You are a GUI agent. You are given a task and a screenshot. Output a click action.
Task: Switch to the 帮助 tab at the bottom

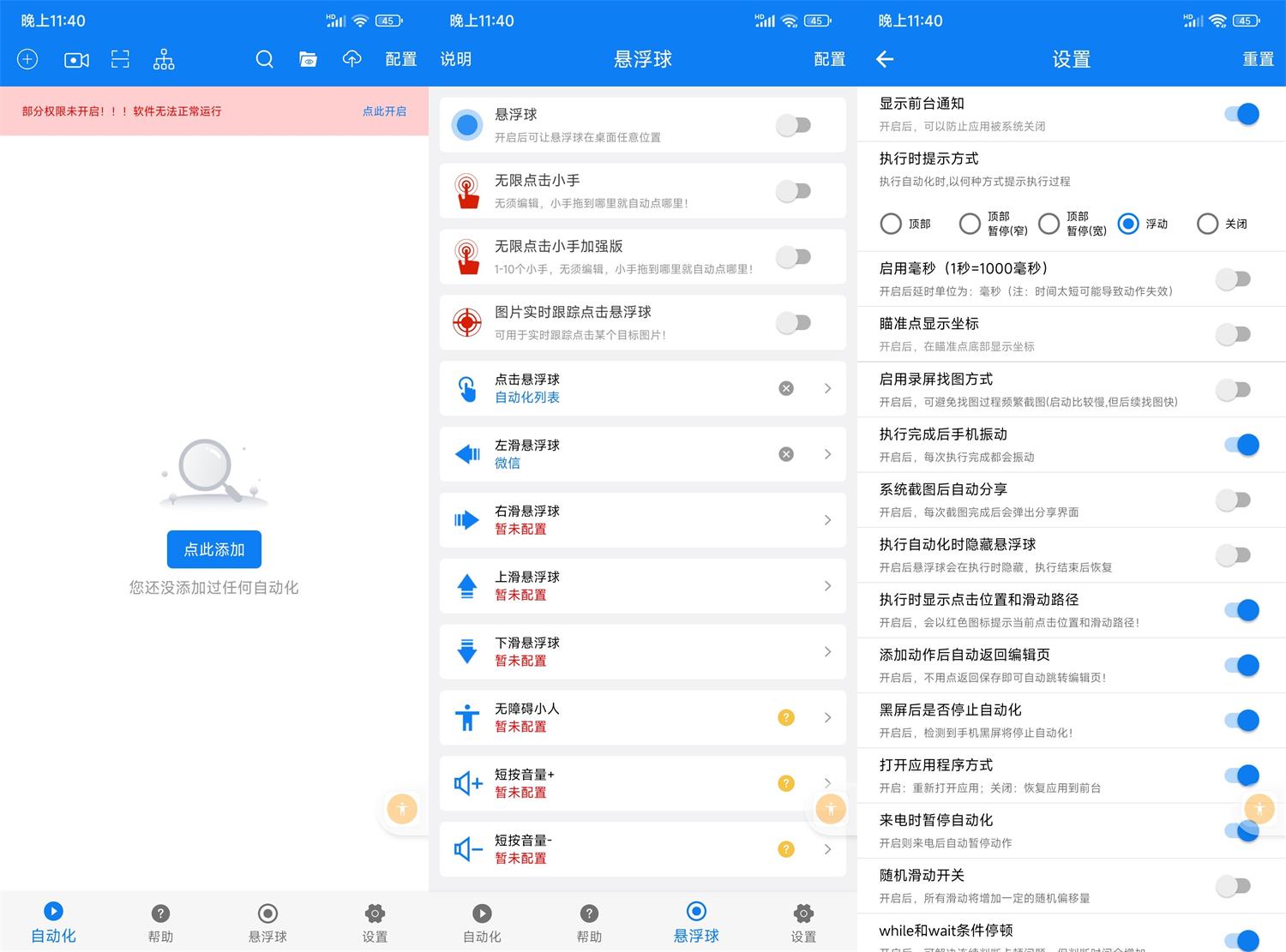[x=160, y=921]
